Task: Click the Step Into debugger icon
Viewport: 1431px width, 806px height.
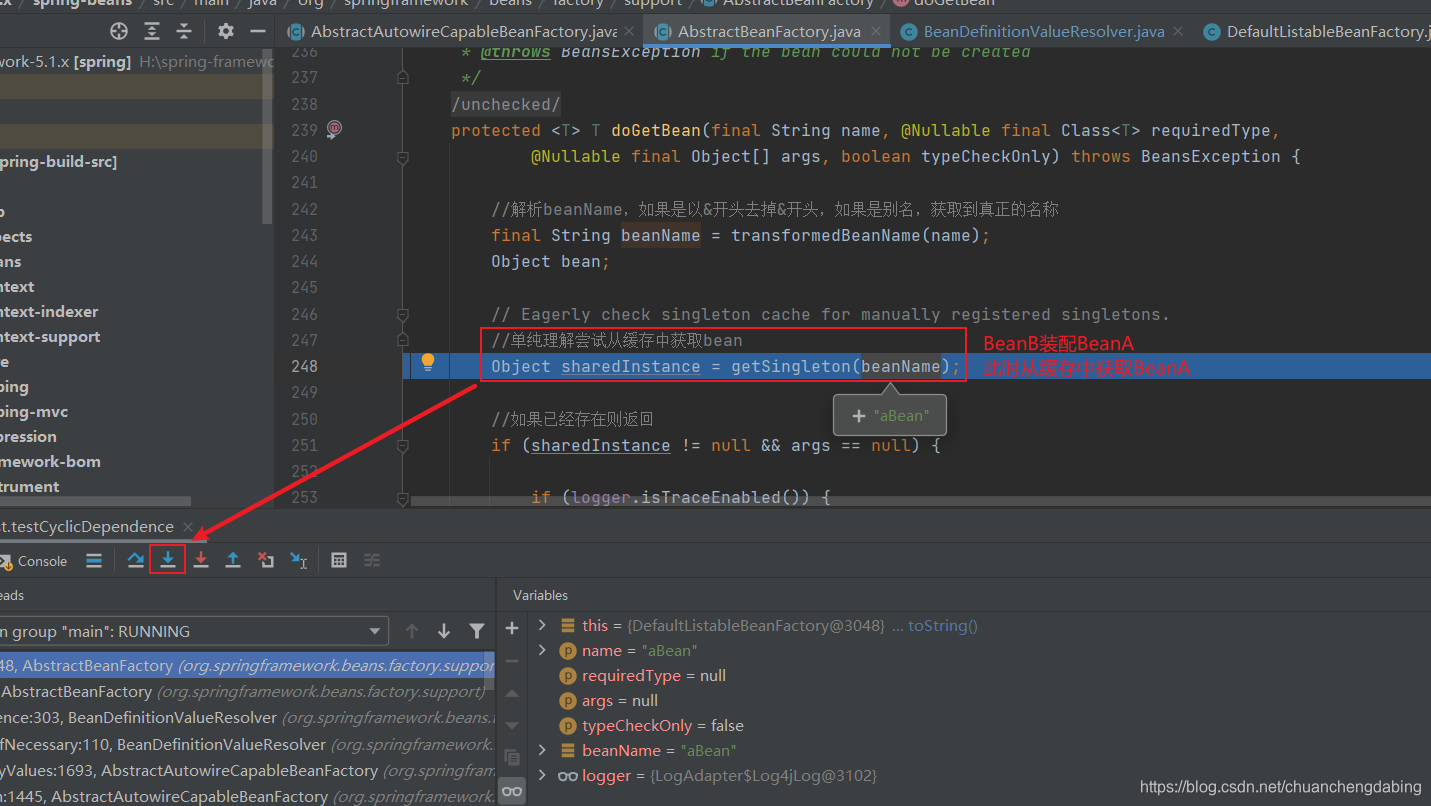Action: [x=168, y=560]
